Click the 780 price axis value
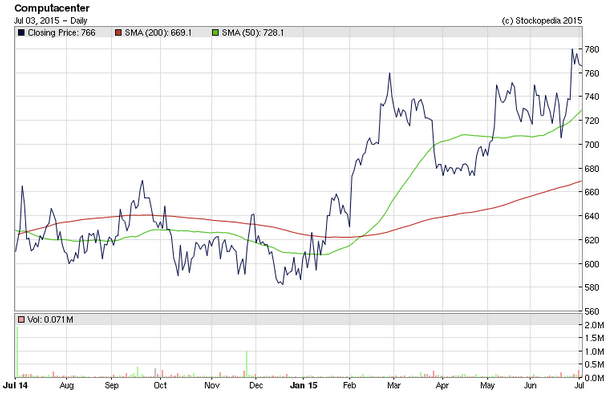 pyautogui.click(x=592, y=49)
